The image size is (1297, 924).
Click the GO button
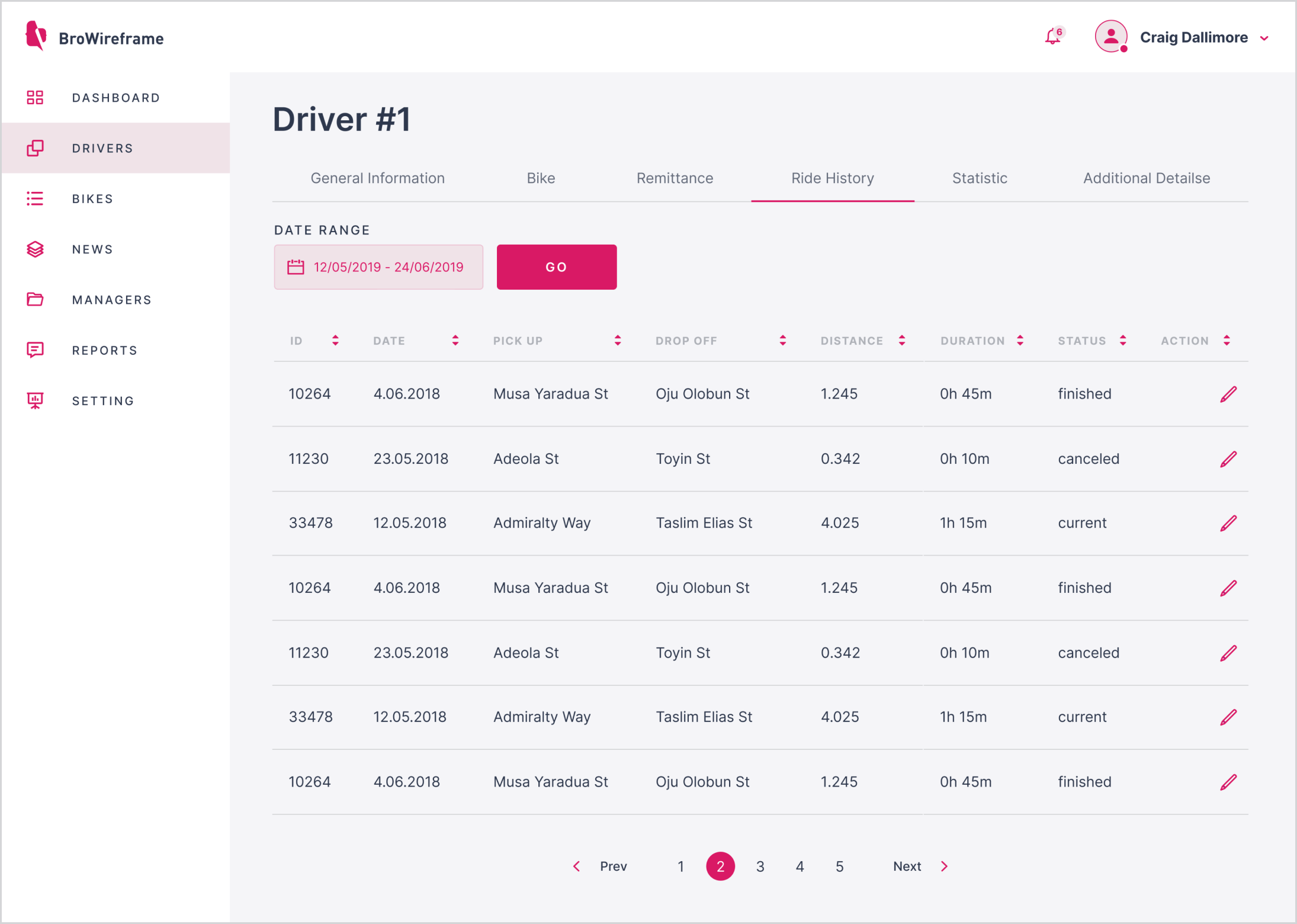point(556,267)
